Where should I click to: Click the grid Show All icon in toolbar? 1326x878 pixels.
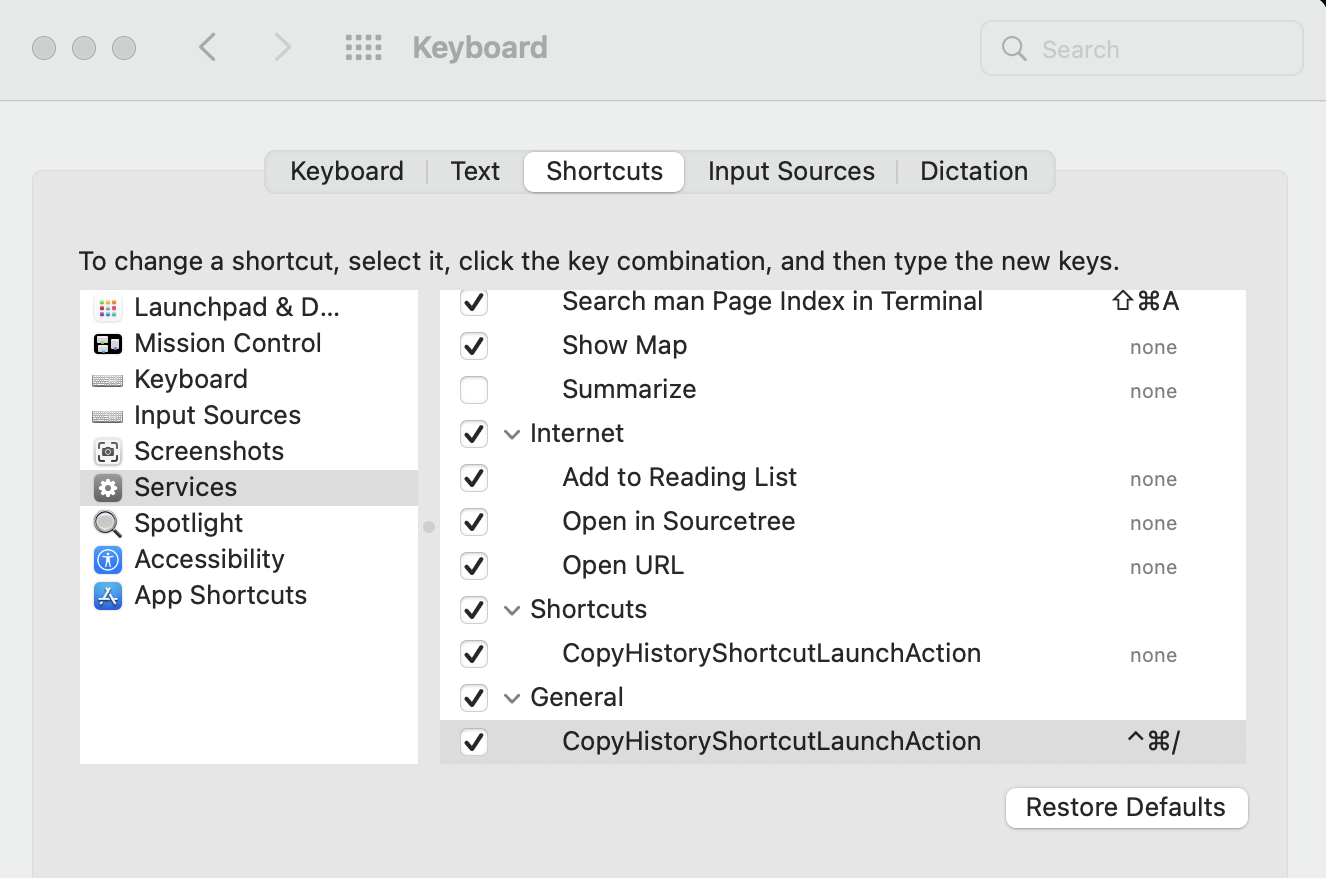pos(364,47)
